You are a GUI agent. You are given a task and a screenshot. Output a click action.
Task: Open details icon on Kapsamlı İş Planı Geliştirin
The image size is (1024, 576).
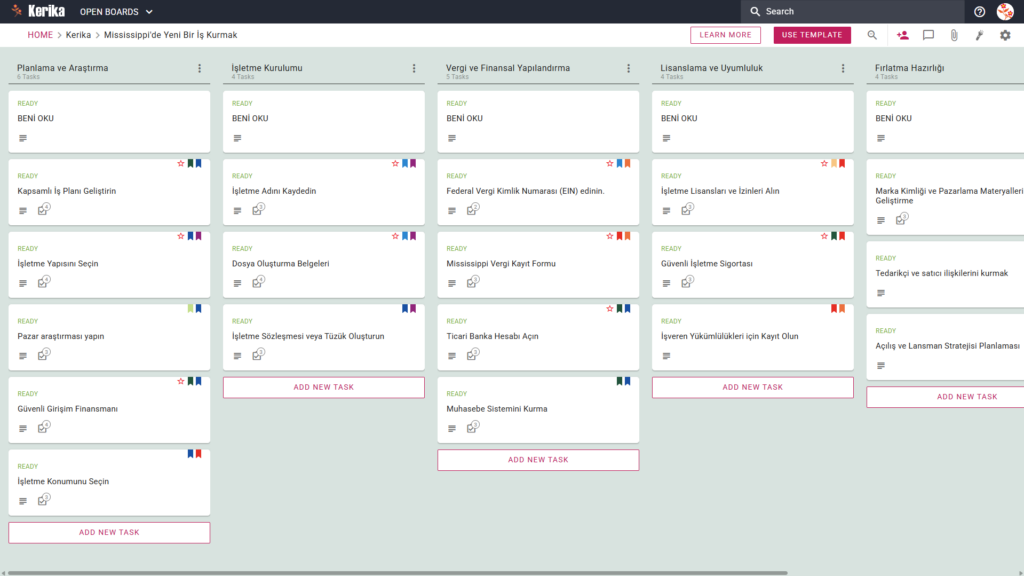pos(23,210)
